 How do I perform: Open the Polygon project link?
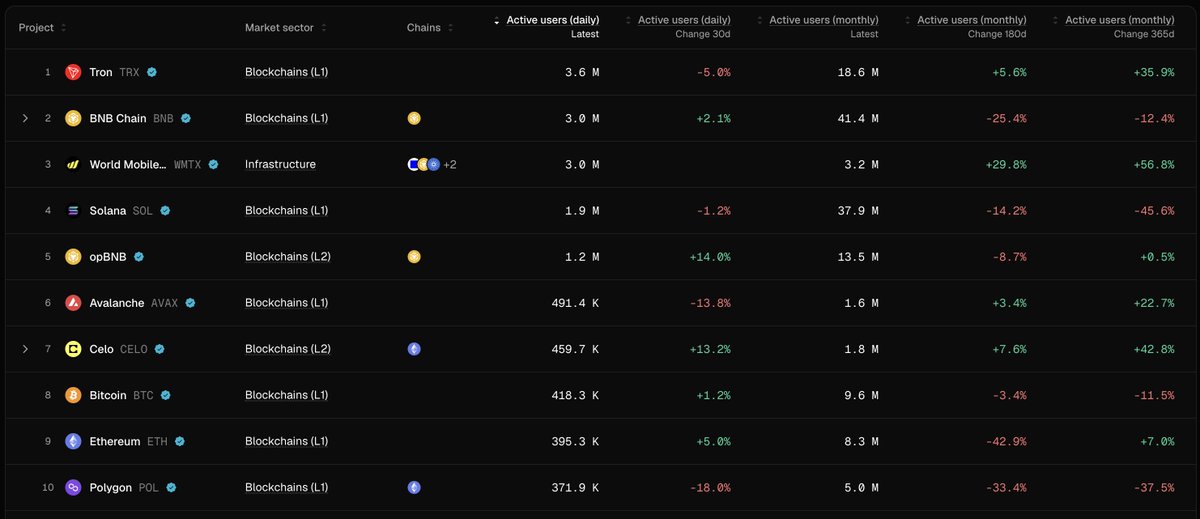[111, 487]
